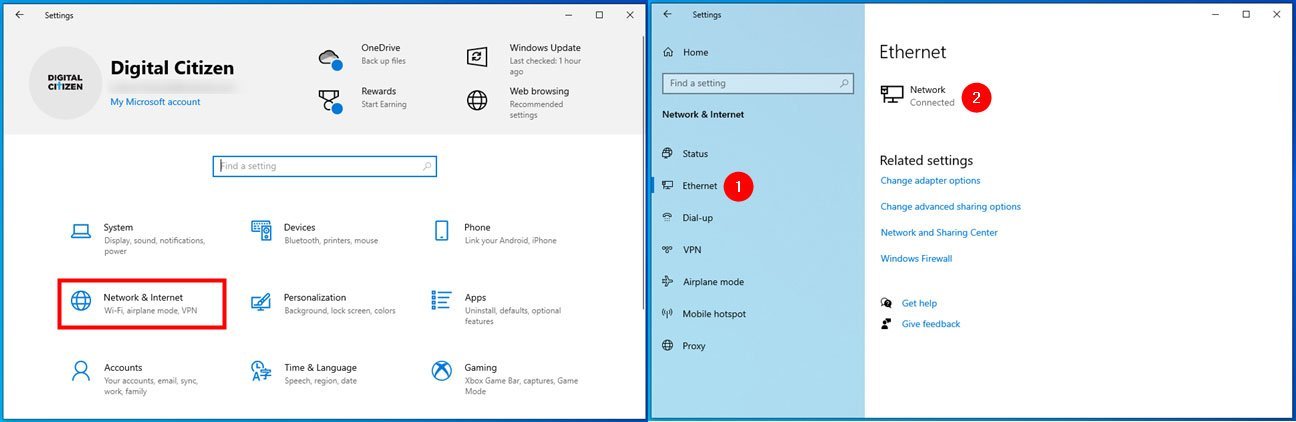1296x422 pixels.
Task: Click the Digital Citizen profile avatar
Action: [66, 82]
